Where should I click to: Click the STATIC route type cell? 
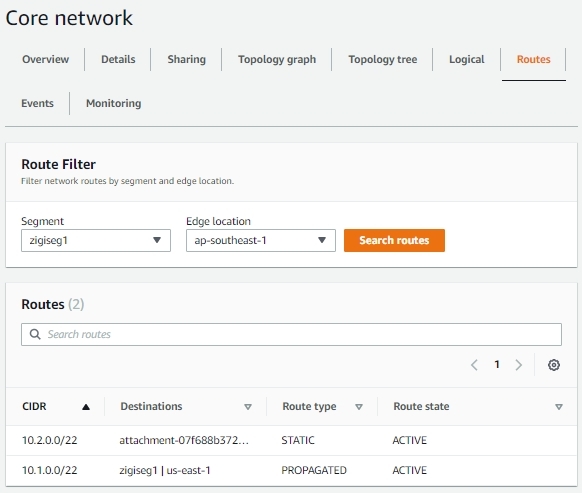click(298, 440)
